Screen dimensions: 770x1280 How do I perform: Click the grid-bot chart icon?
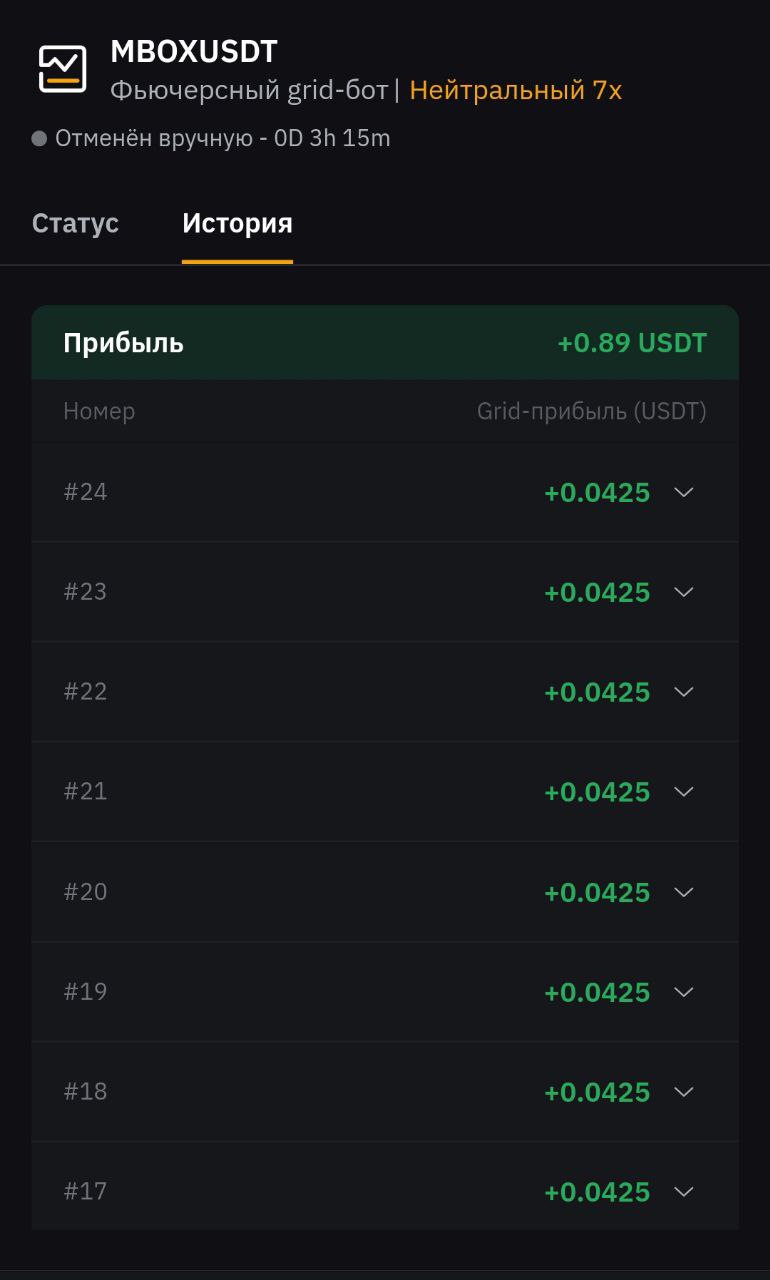[x=62, y=69]
